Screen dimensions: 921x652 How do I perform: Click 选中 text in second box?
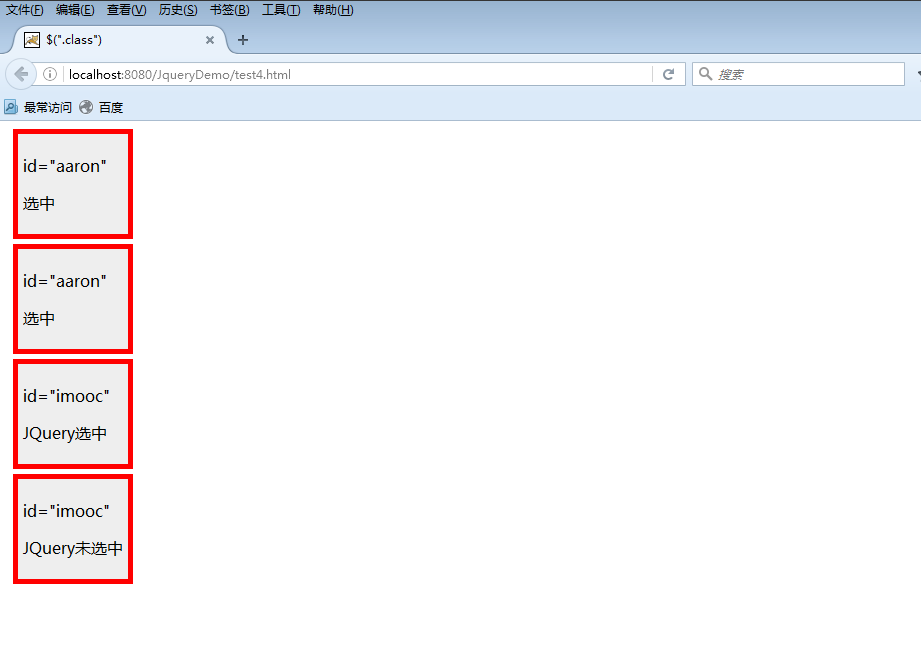(x=39, y=319)
